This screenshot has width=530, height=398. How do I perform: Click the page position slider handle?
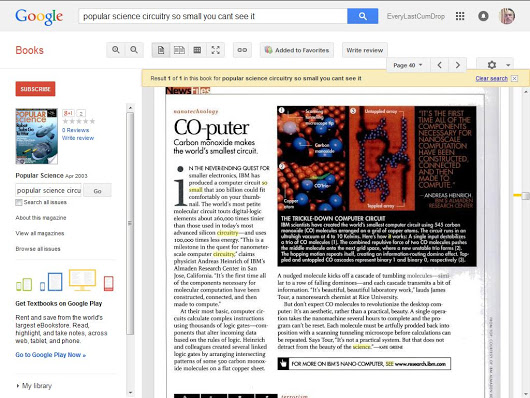(x=525, y=195)
